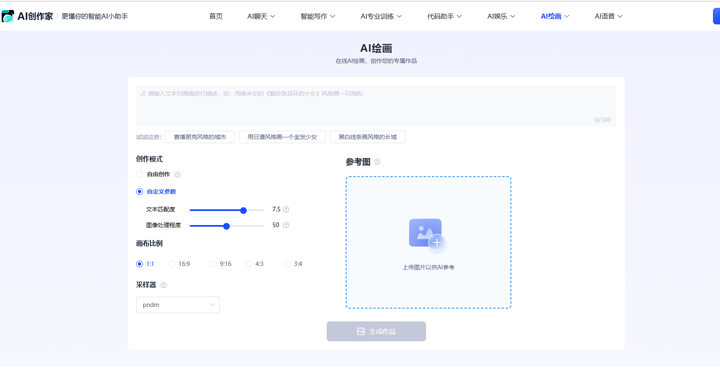Choose the 1:1 canvas ratio
The height and width of the screenshot is (381, 720).
point(140,264)
